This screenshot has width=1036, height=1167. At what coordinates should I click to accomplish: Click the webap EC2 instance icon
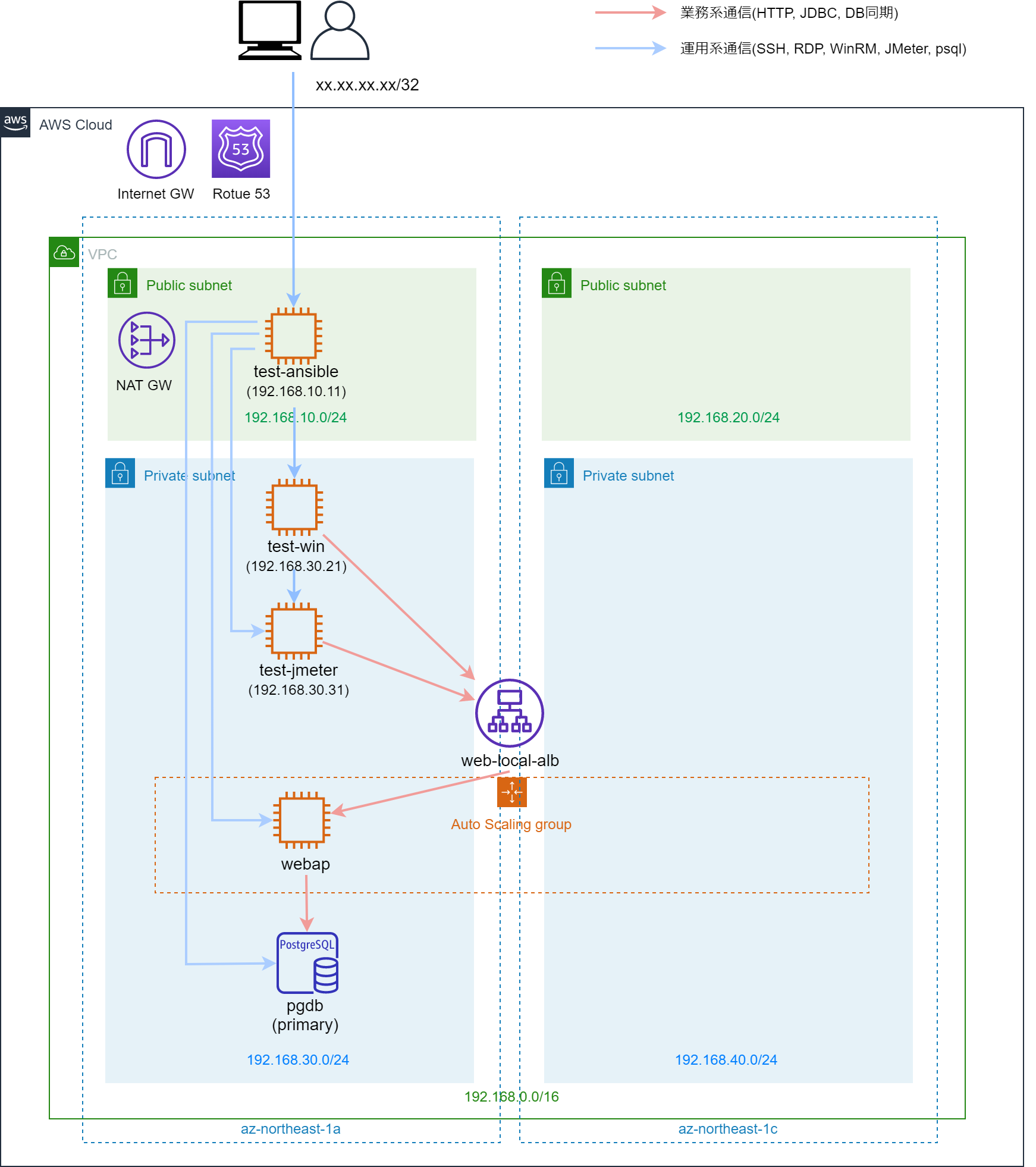[302, 820]
